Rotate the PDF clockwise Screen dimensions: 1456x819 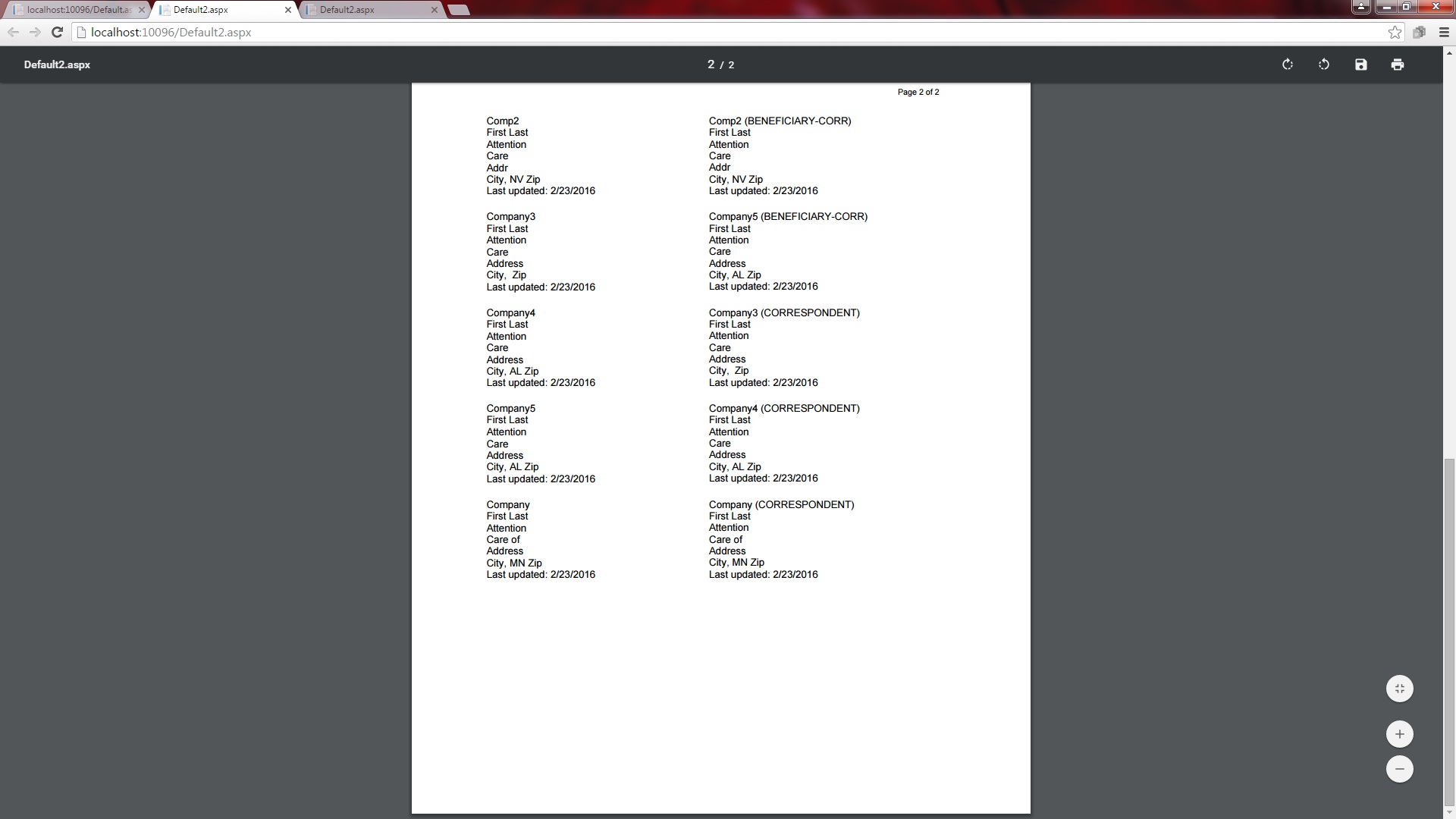tap(1287, 64)
